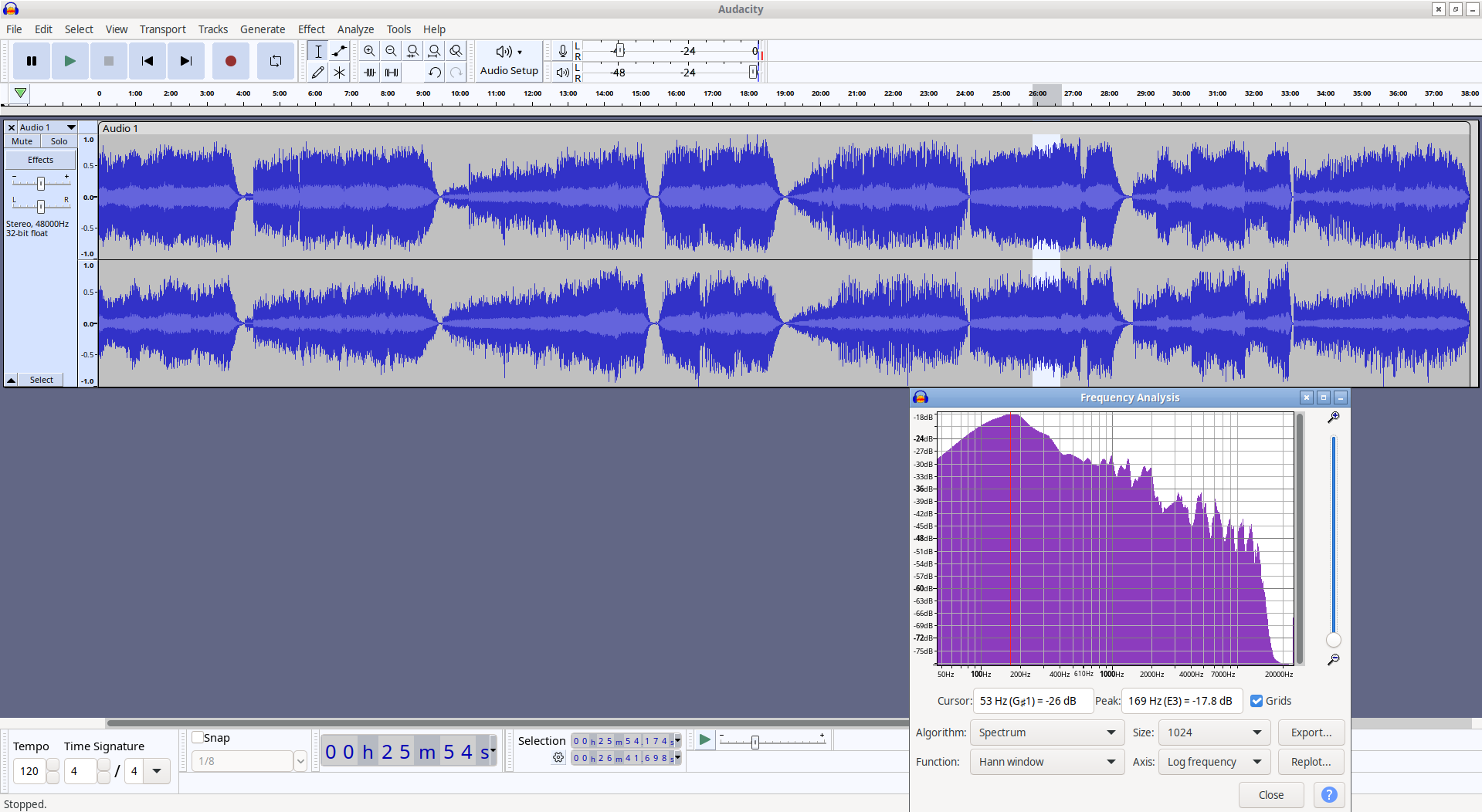Select the Multi-tool asterisk icon
This screenshot has height=812, width=1482.
(339, 73)
